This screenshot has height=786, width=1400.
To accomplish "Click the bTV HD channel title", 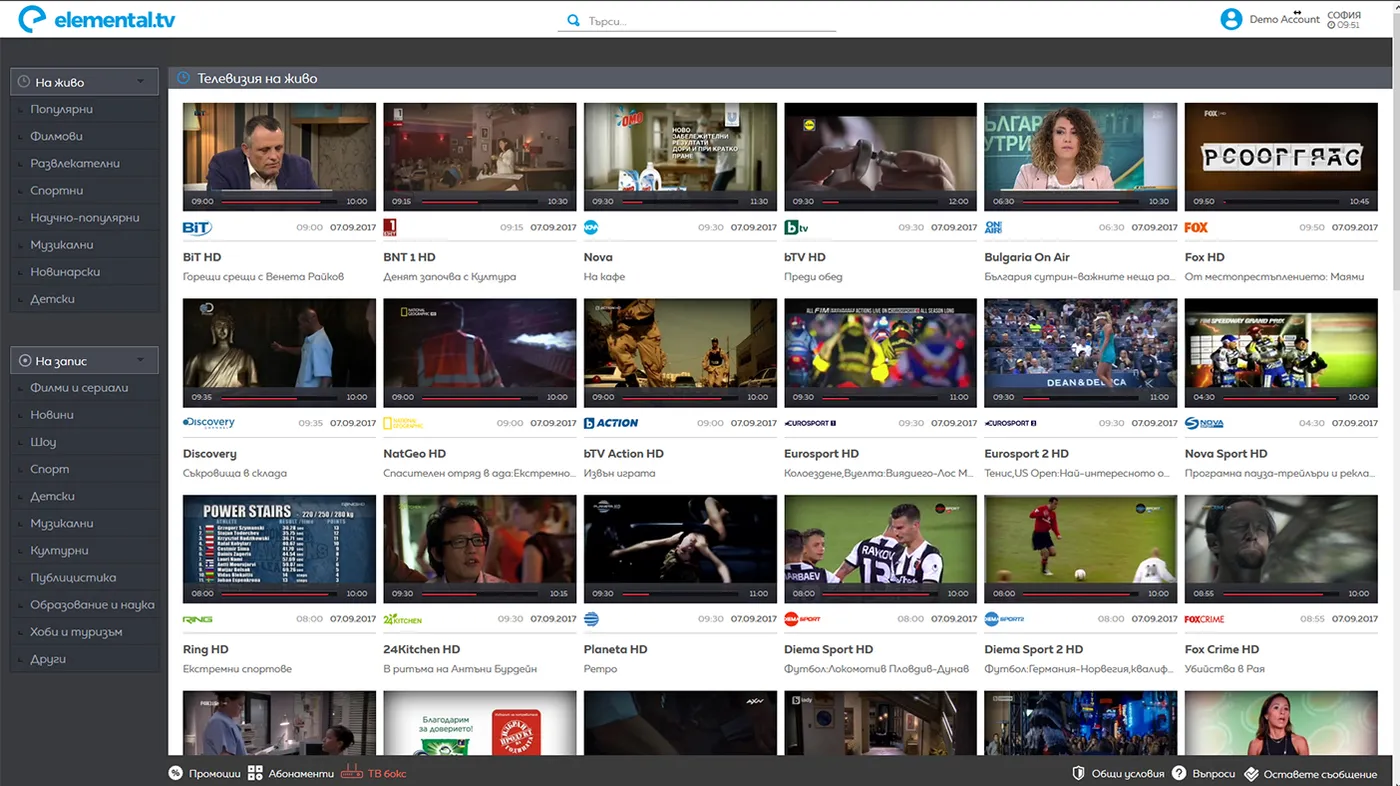I will click(x=805, y=257).
